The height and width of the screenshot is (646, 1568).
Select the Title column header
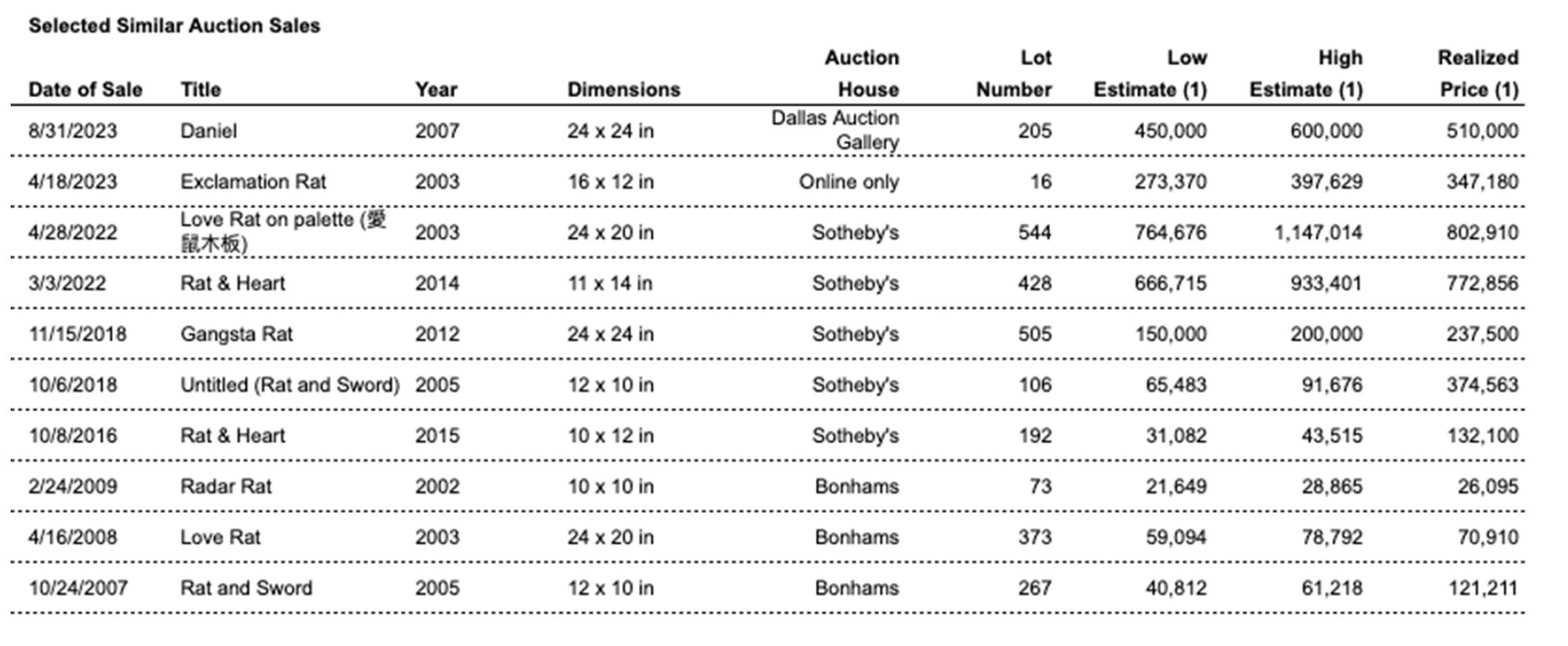pyautogui.click(x=201, y=90)
